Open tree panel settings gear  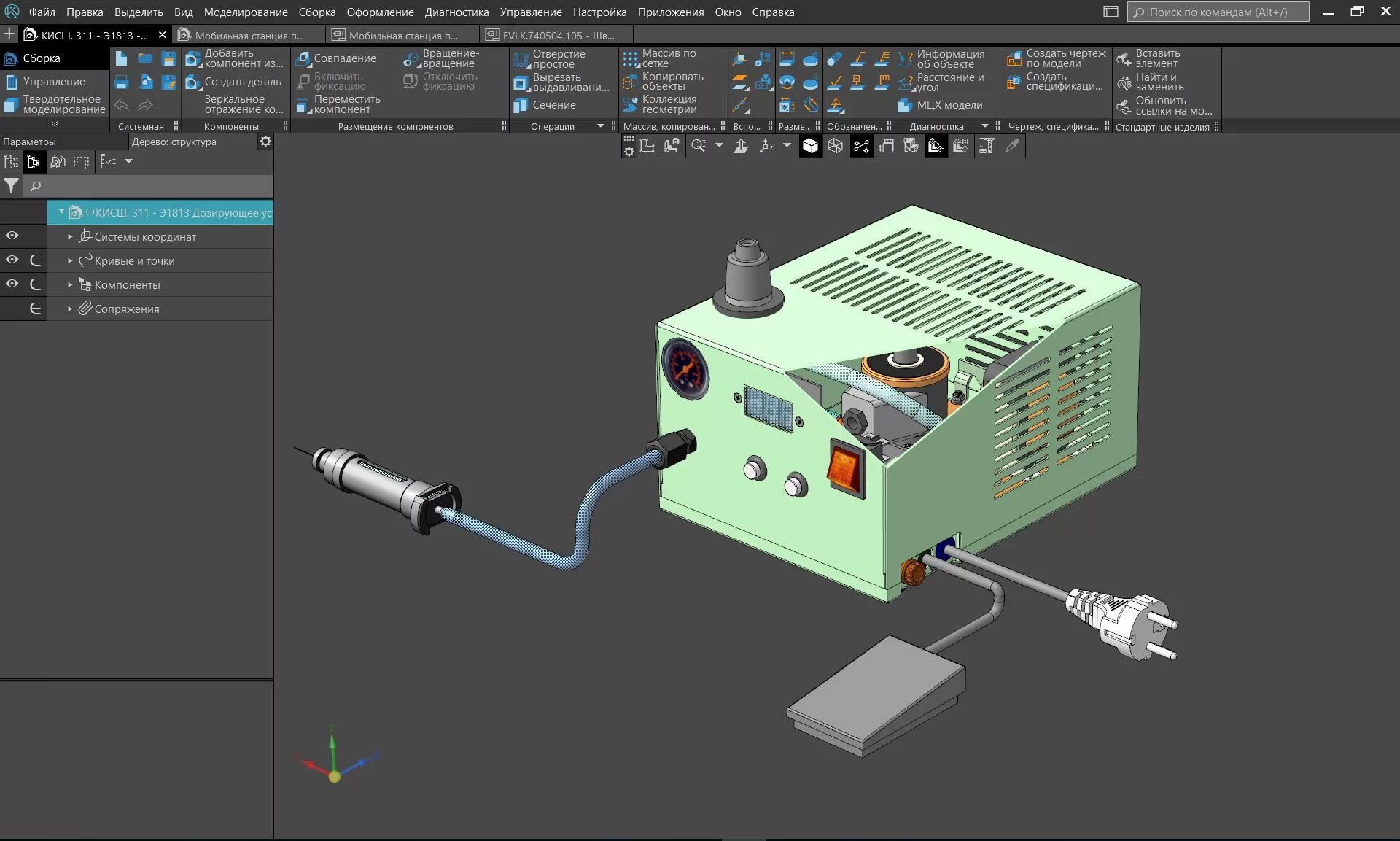pos(265,142)
